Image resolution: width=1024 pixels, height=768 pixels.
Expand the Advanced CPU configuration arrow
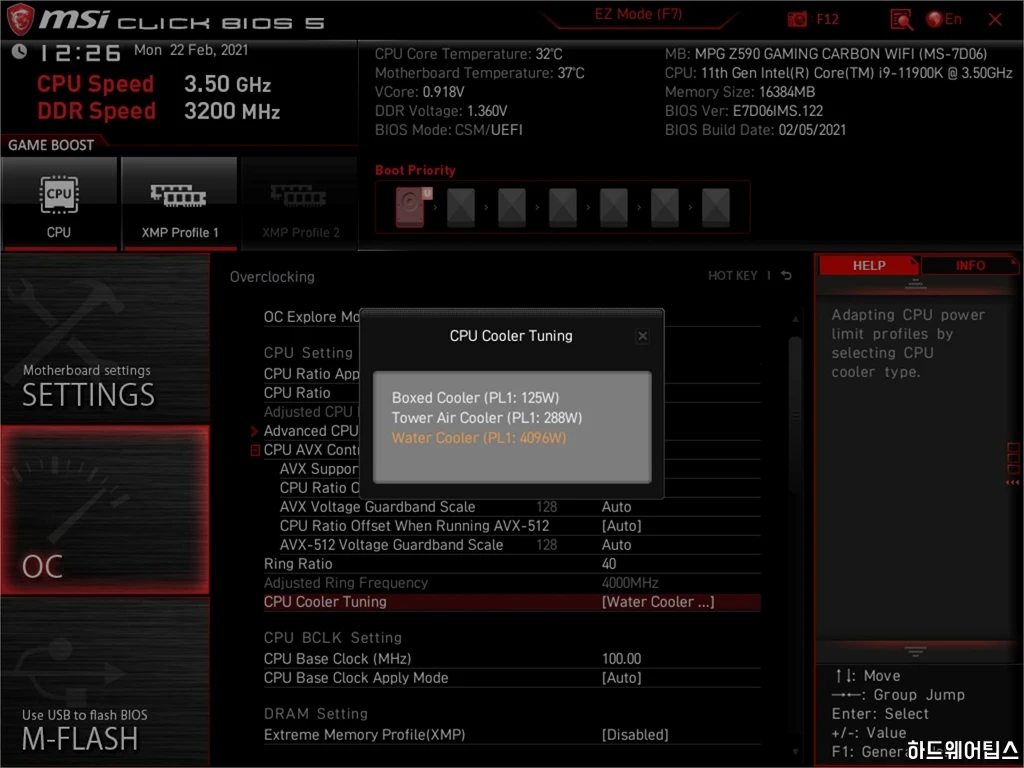coord(255,431)
